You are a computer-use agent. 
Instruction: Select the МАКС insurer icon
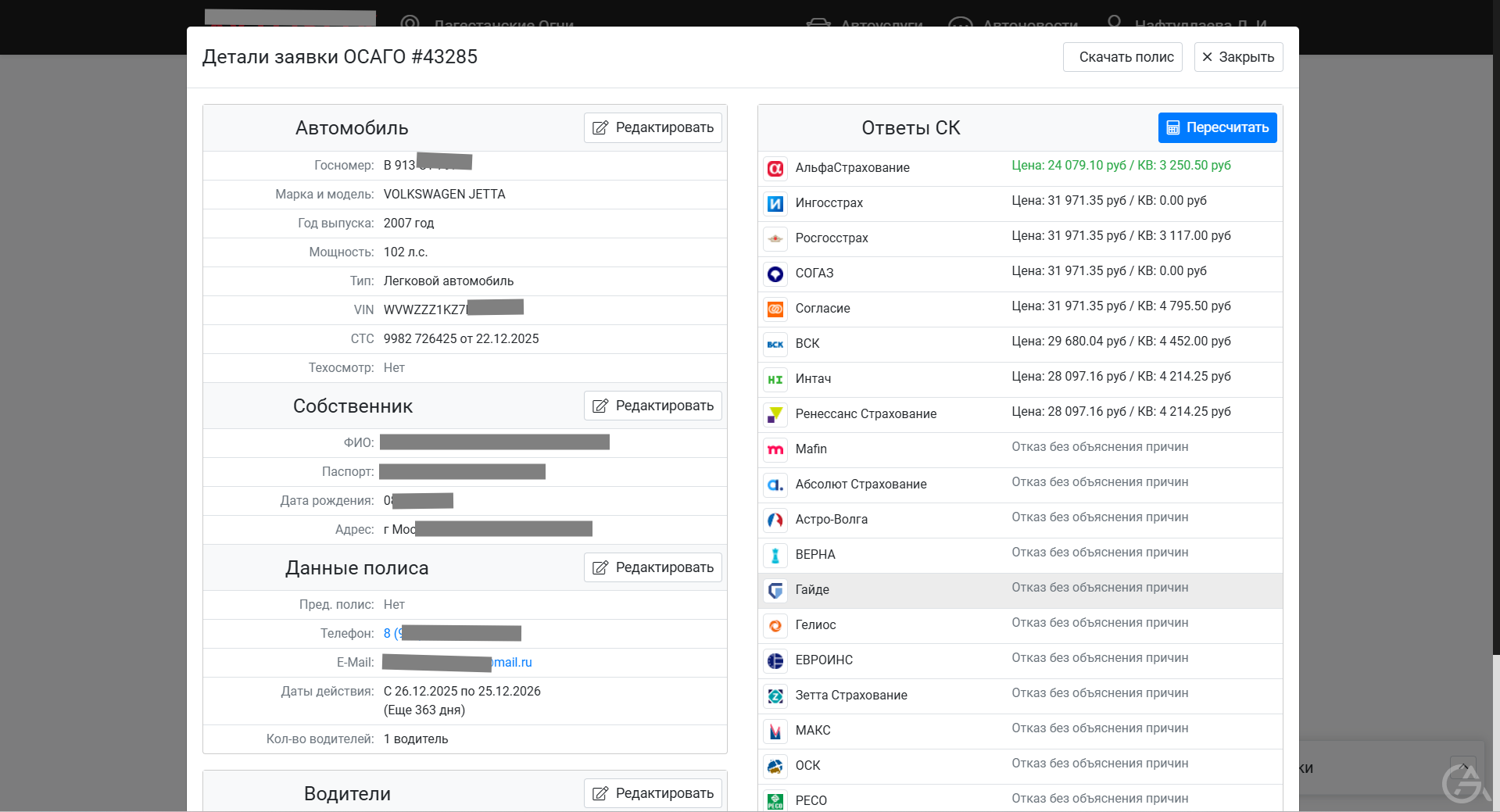coord(775,731)
